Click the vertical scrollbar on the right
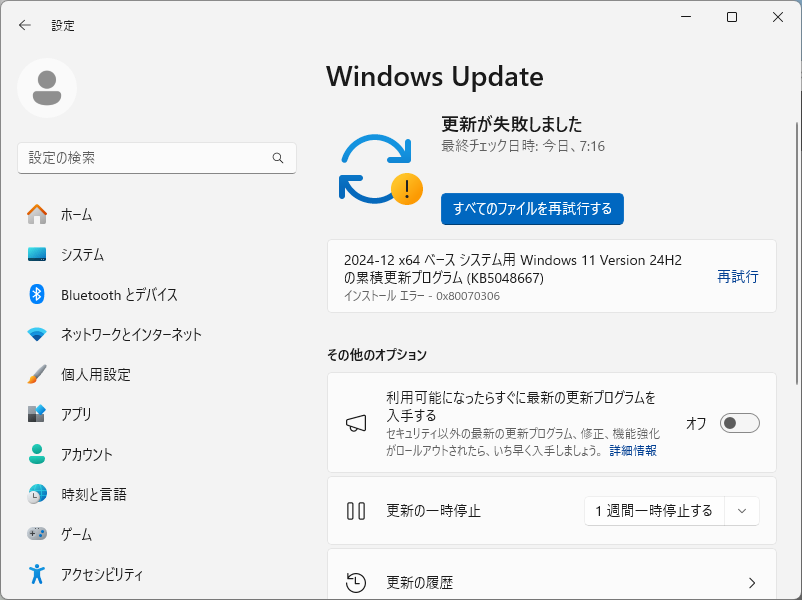The width and height of the screenshot is (802, 600). pos(797,253)
